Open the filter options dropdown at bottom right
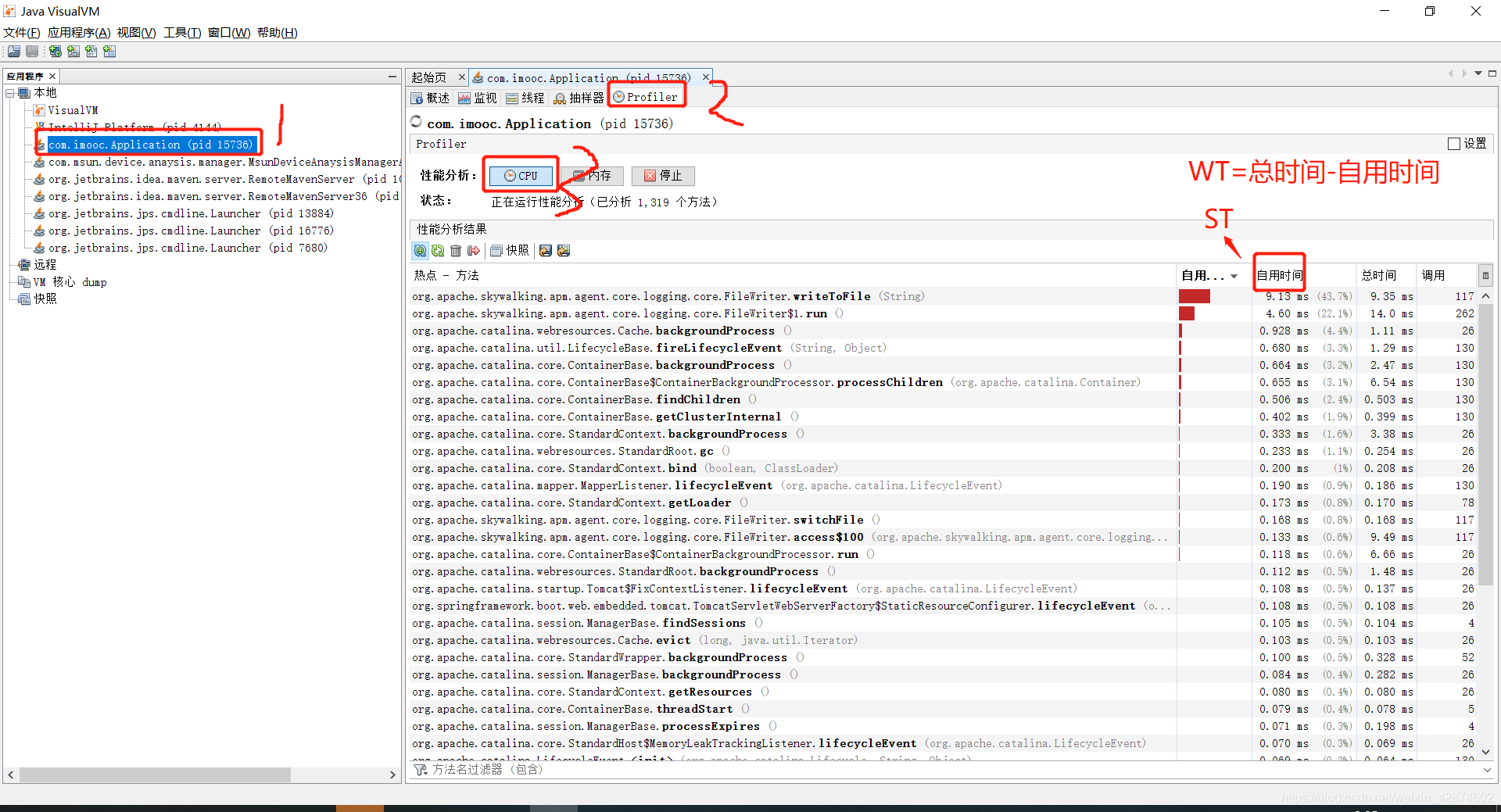 click(1487, 770)
